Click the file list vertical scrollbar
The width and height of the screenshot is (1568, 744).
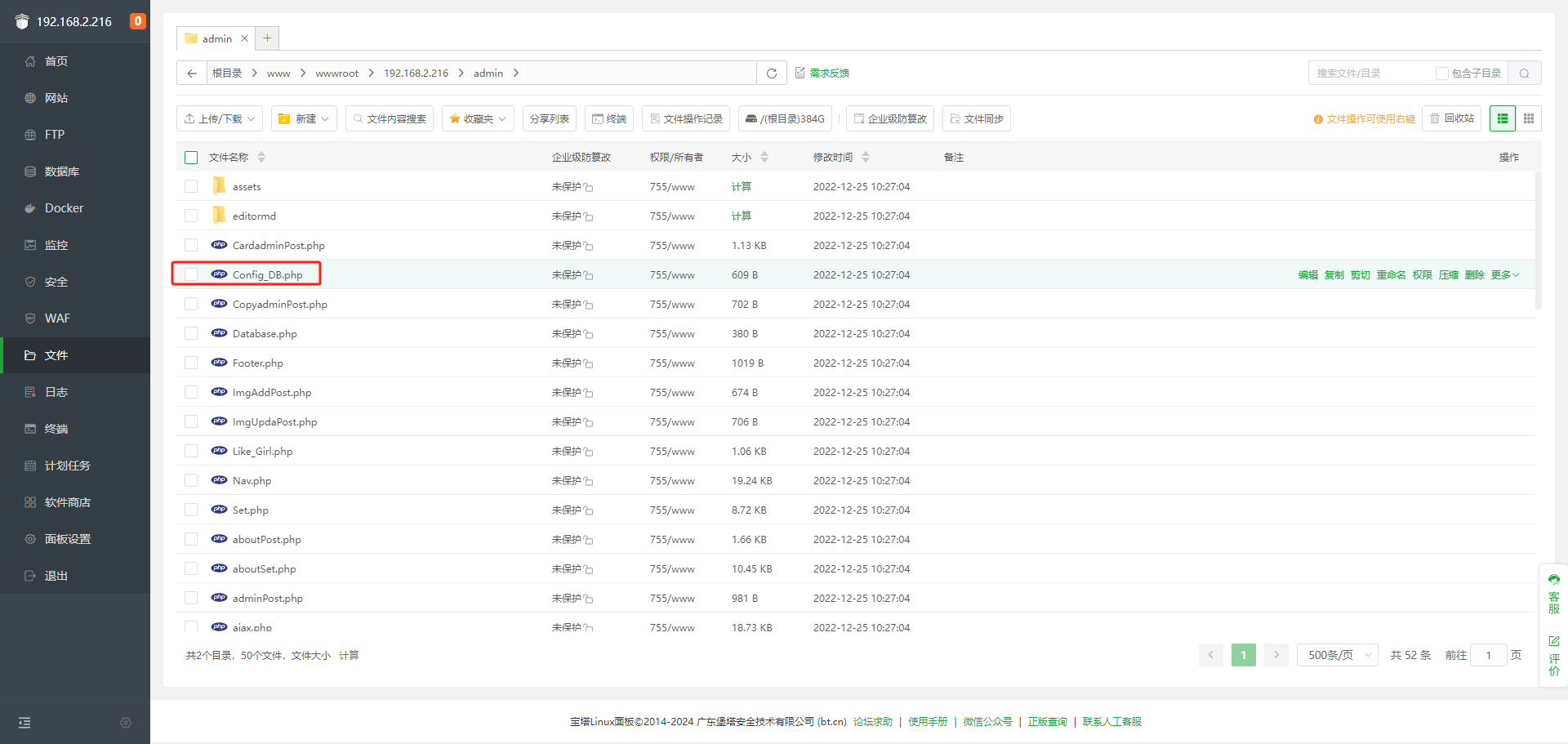pos(1539,241)
